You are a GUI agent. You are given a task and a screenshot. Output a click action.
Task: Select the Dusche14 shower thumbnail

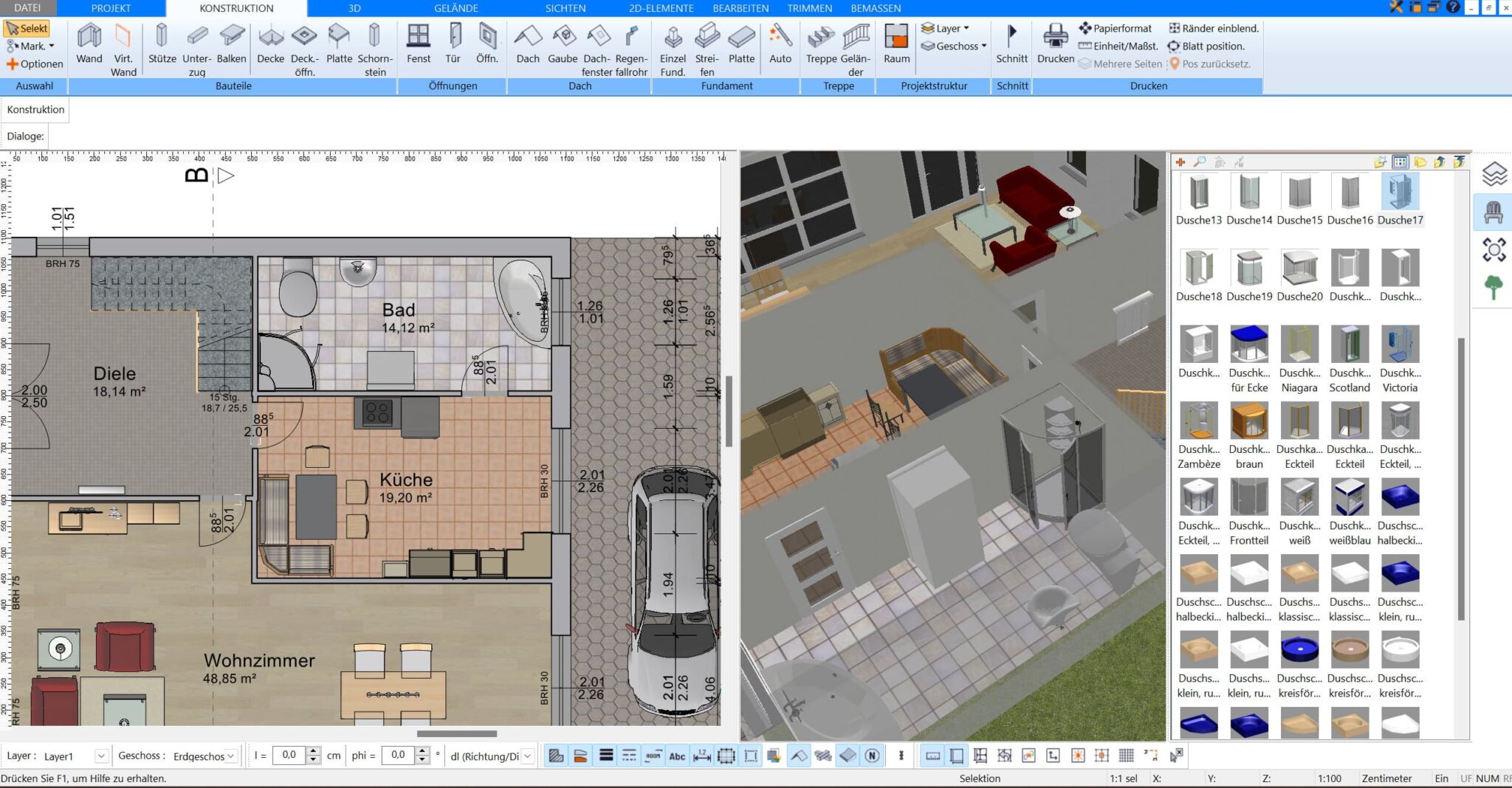pyautogui.click(x=1249, y=199)
